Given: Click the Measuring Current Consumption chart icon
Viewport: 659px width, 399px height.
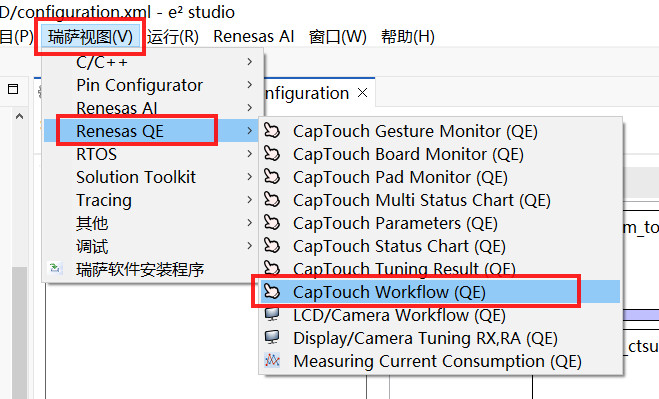Looking at the screenshot, I should point(272,360).
